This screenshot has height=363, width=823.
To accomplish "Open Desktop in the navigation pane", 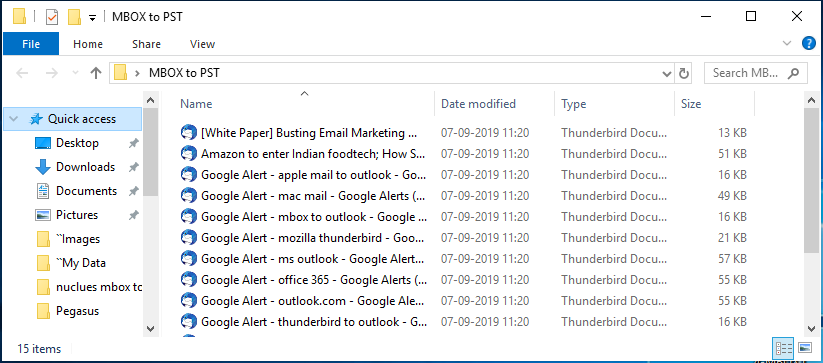I will [x=77, y=143].
